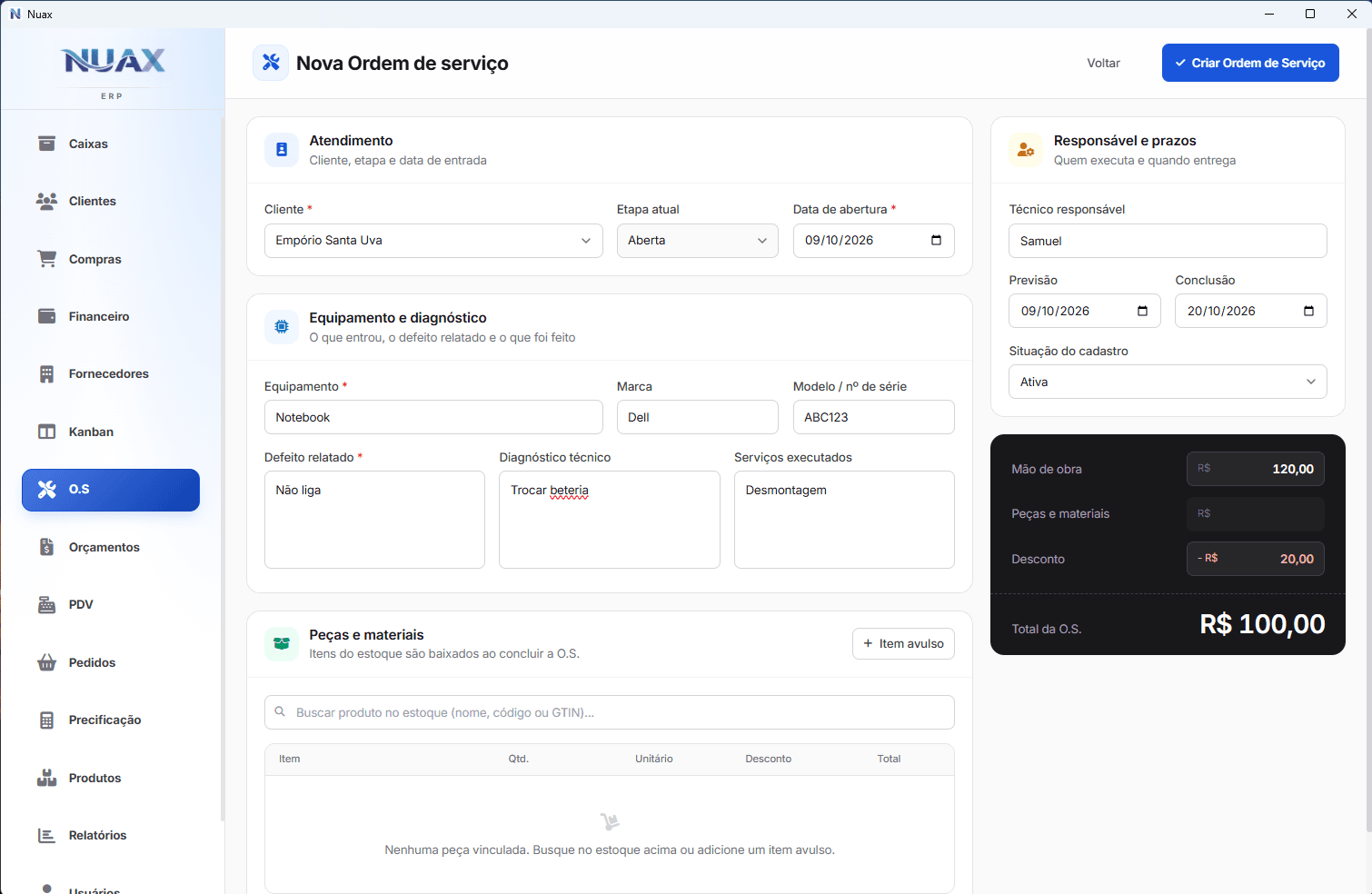Click the Compras shopping cart icon
The image size is (1372, 894).
coord(46,259)
